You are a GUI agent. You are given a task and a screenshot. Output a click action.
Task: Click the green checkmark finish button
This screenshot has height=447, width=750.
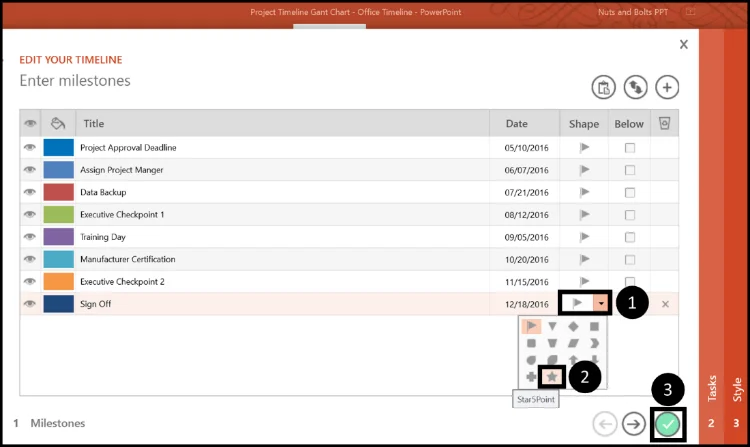click(x=667, y=424)
